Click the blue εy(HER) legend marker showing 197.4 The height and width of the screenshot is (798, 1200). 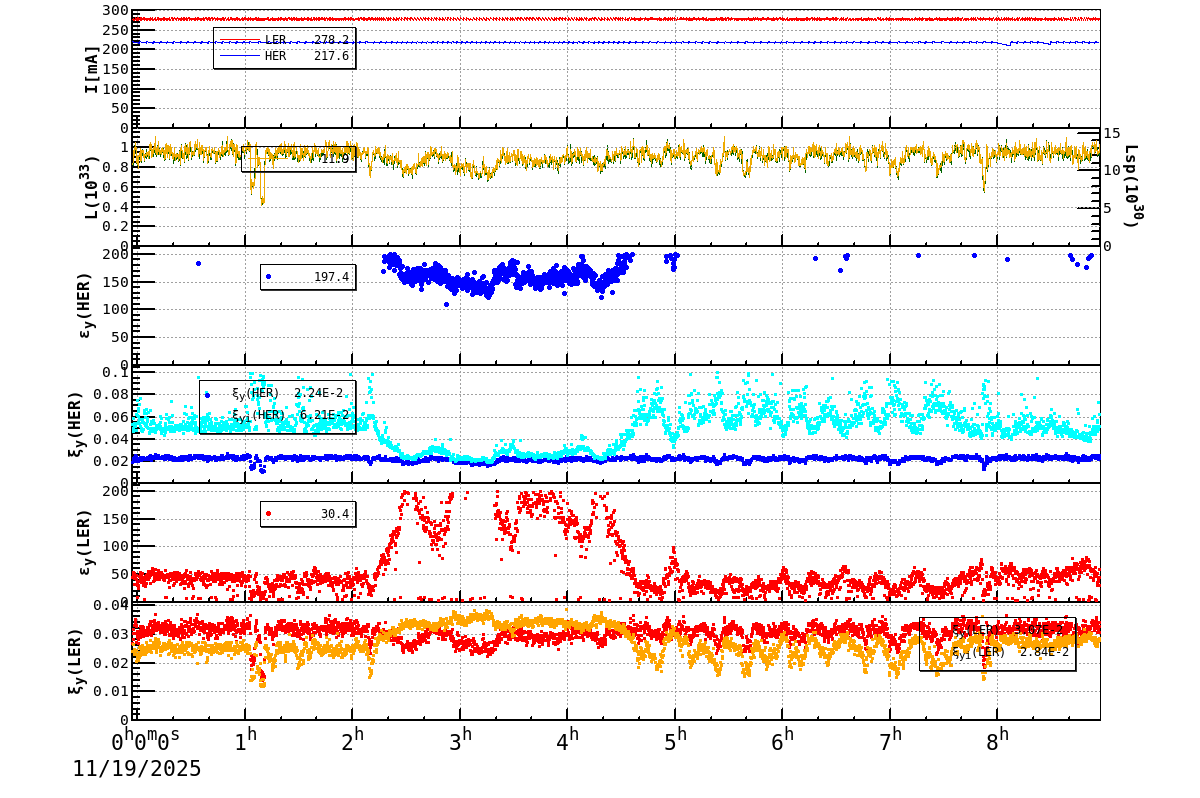coord(268,278)
